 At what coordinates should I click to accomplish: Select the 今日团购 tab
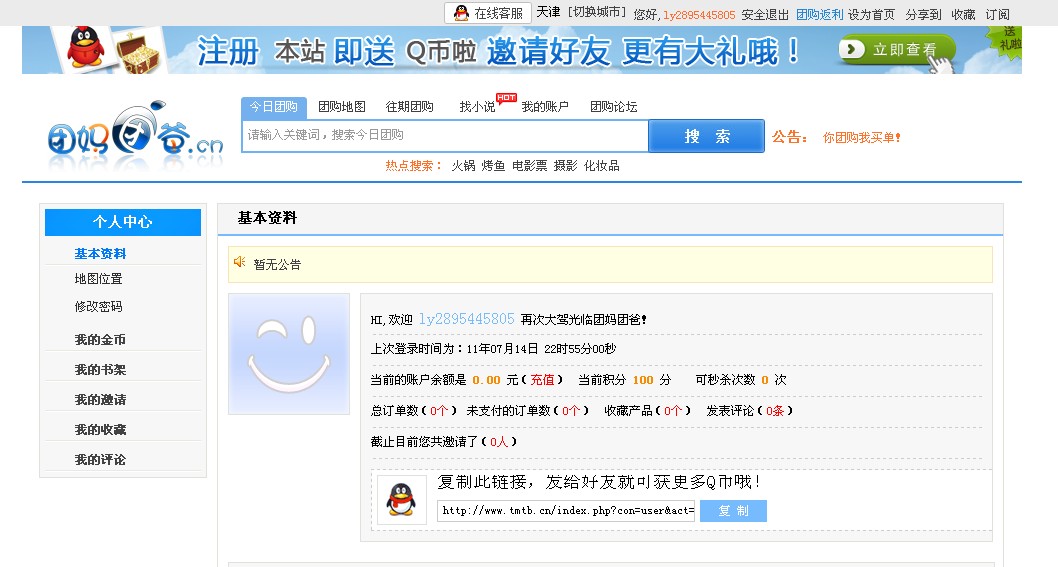(x=273, y=107)
